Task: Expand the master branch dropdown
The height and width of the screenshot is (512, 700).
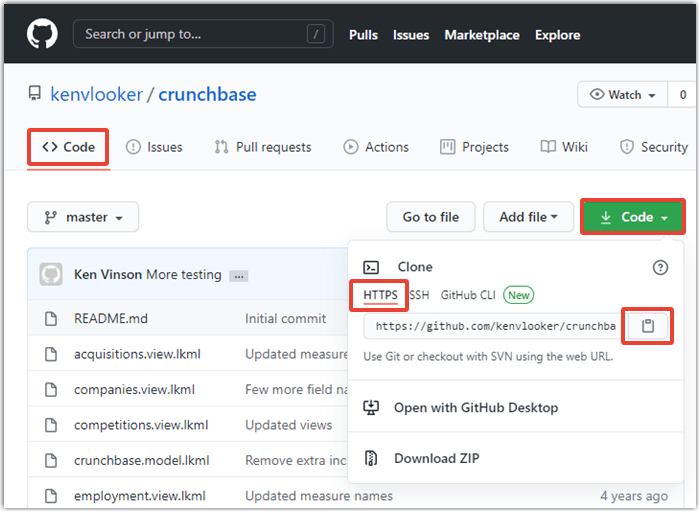Action: (x=83, y=217)
